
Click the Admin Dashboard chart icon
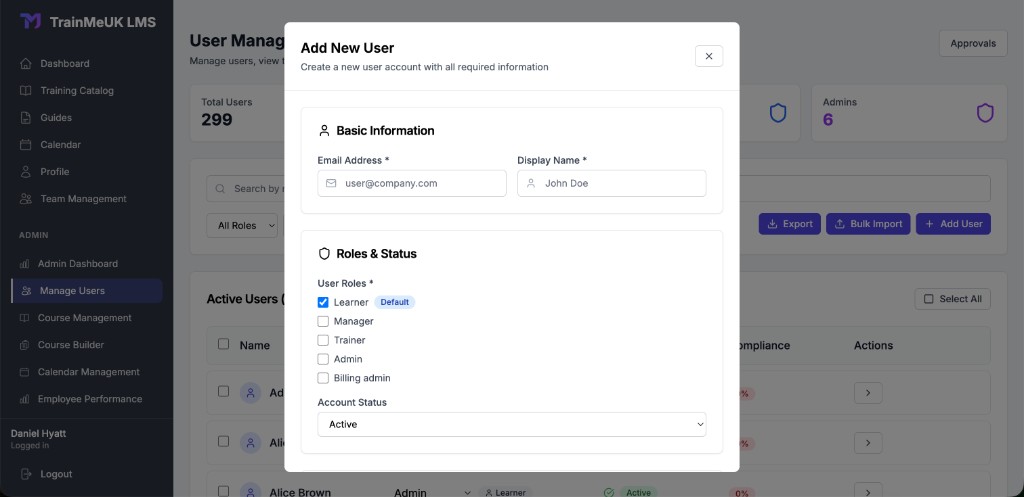pyautogui.click(x=25, y=264)
